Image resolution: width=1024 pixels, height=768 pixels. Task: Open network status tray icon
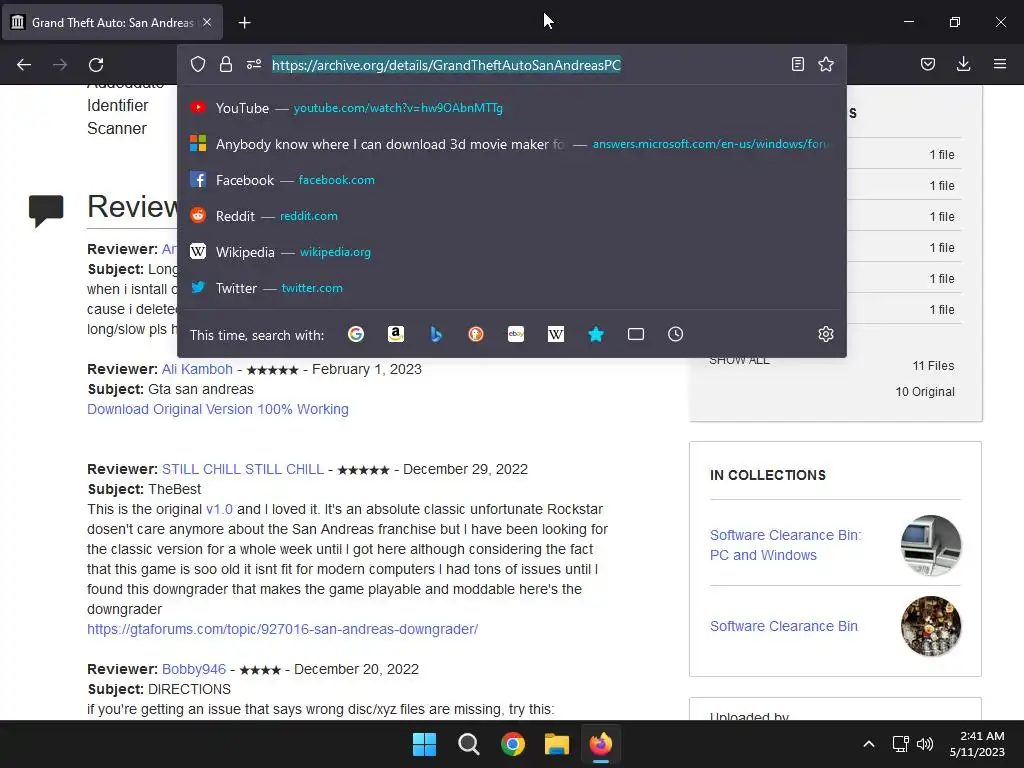(x=901, y=744)
